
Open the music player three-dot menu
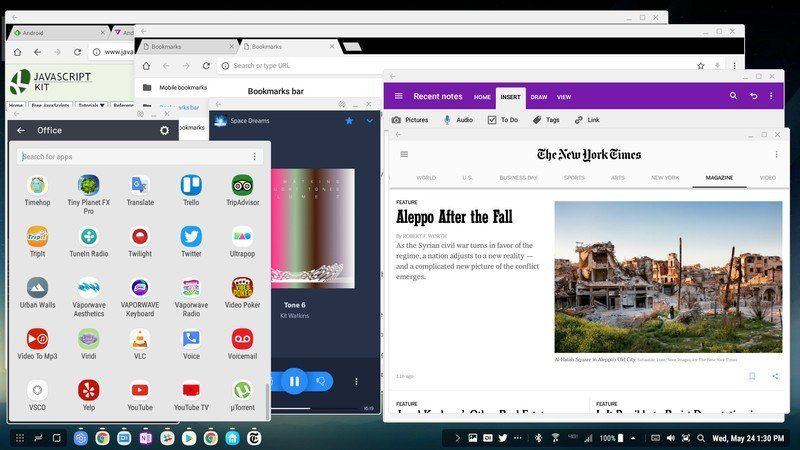356,382
